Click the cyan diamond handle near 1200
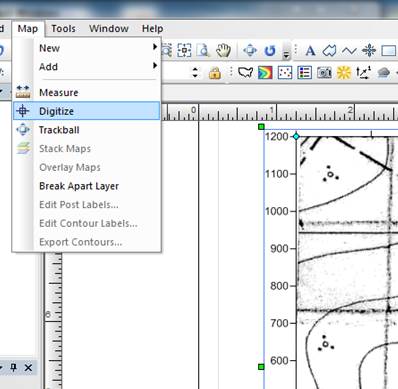 [x=296, y=136]
